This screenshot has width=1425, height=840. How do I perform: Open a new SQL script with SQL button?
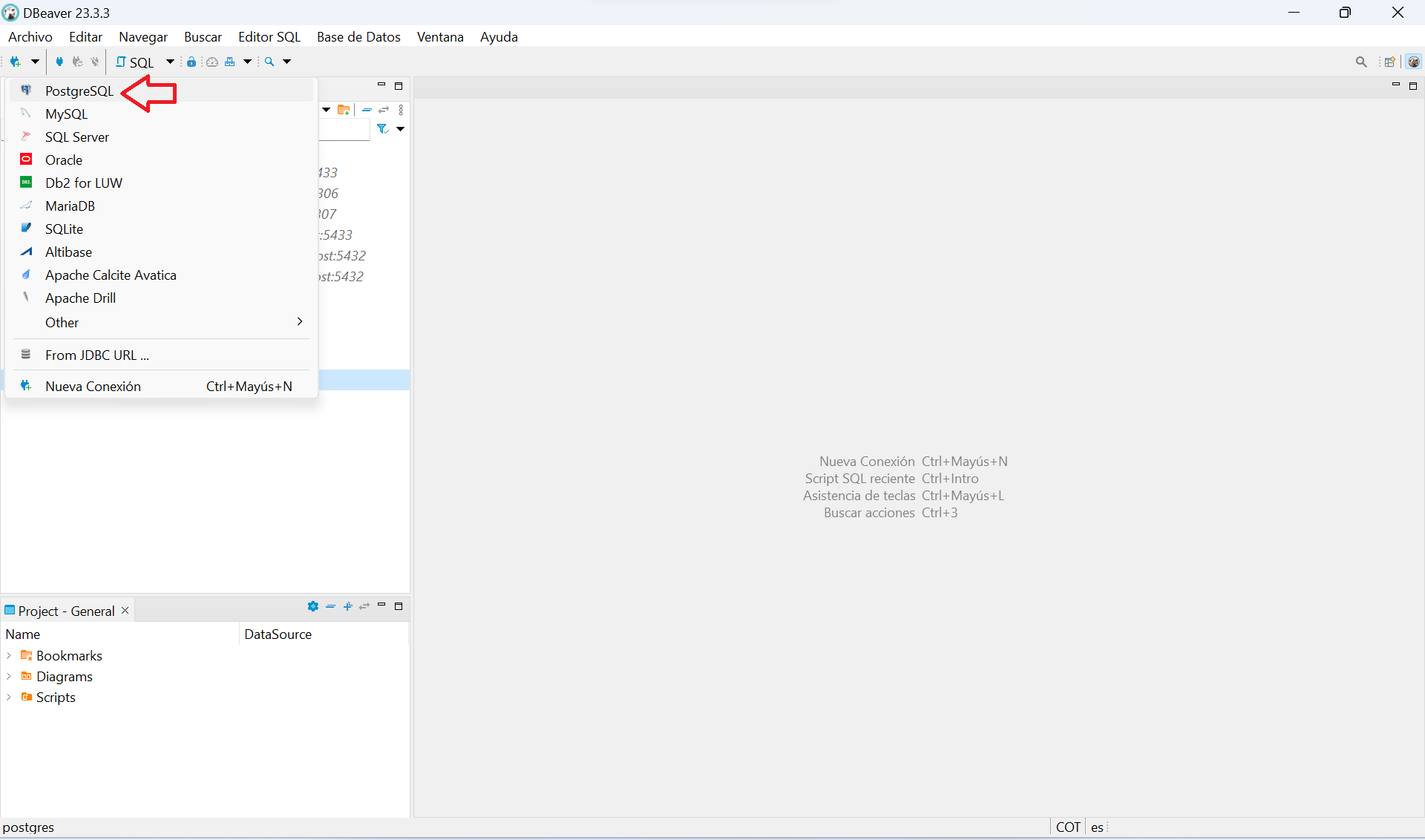(x=135, y=62)
